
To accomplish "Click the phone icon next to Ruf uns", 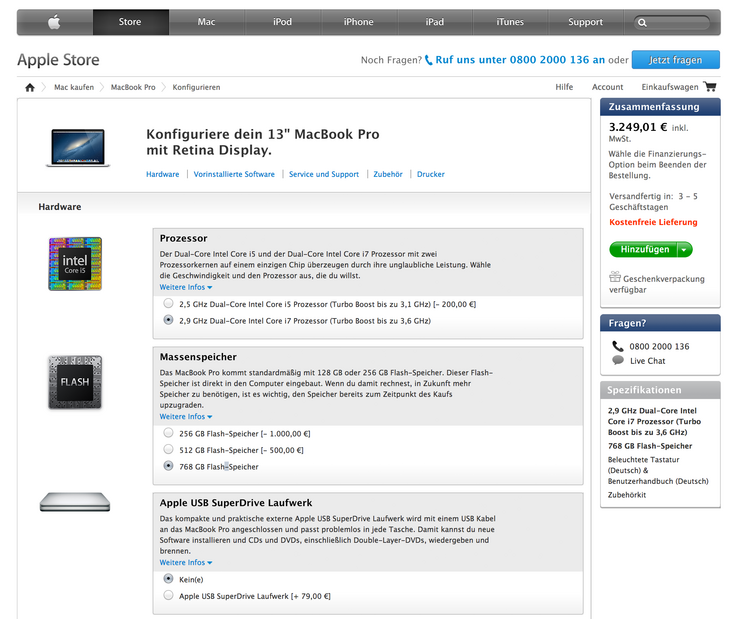I will (x=428, y=60).
